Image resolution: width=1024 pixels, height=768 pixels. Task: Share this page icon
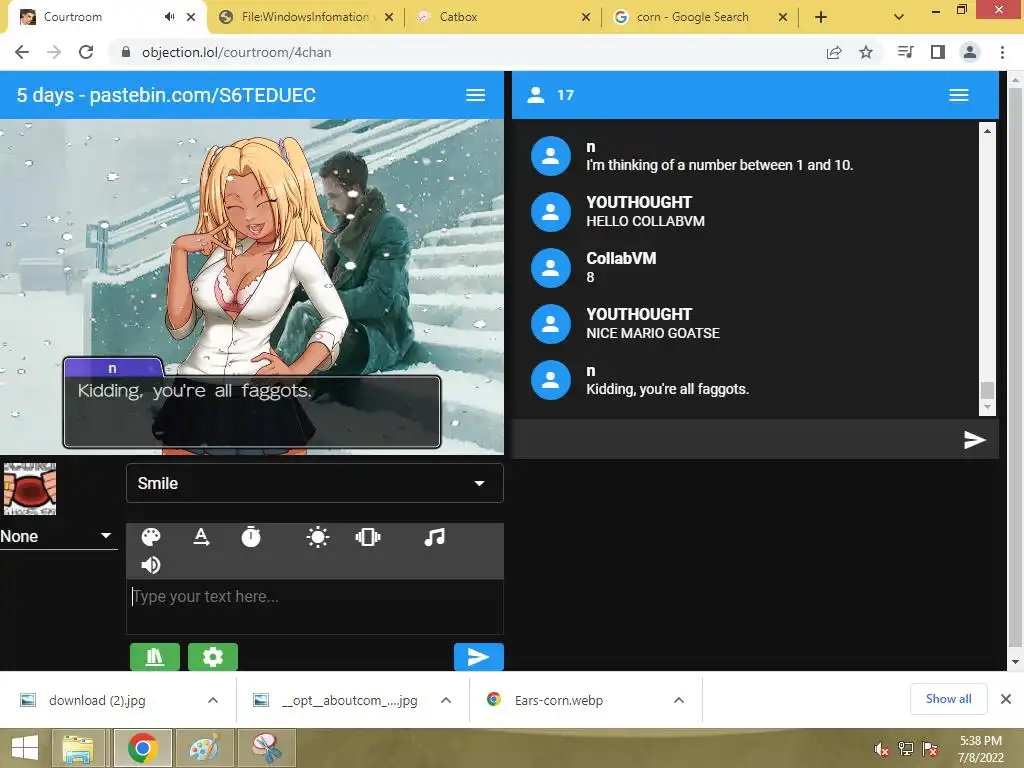click(x=834, y=52)
